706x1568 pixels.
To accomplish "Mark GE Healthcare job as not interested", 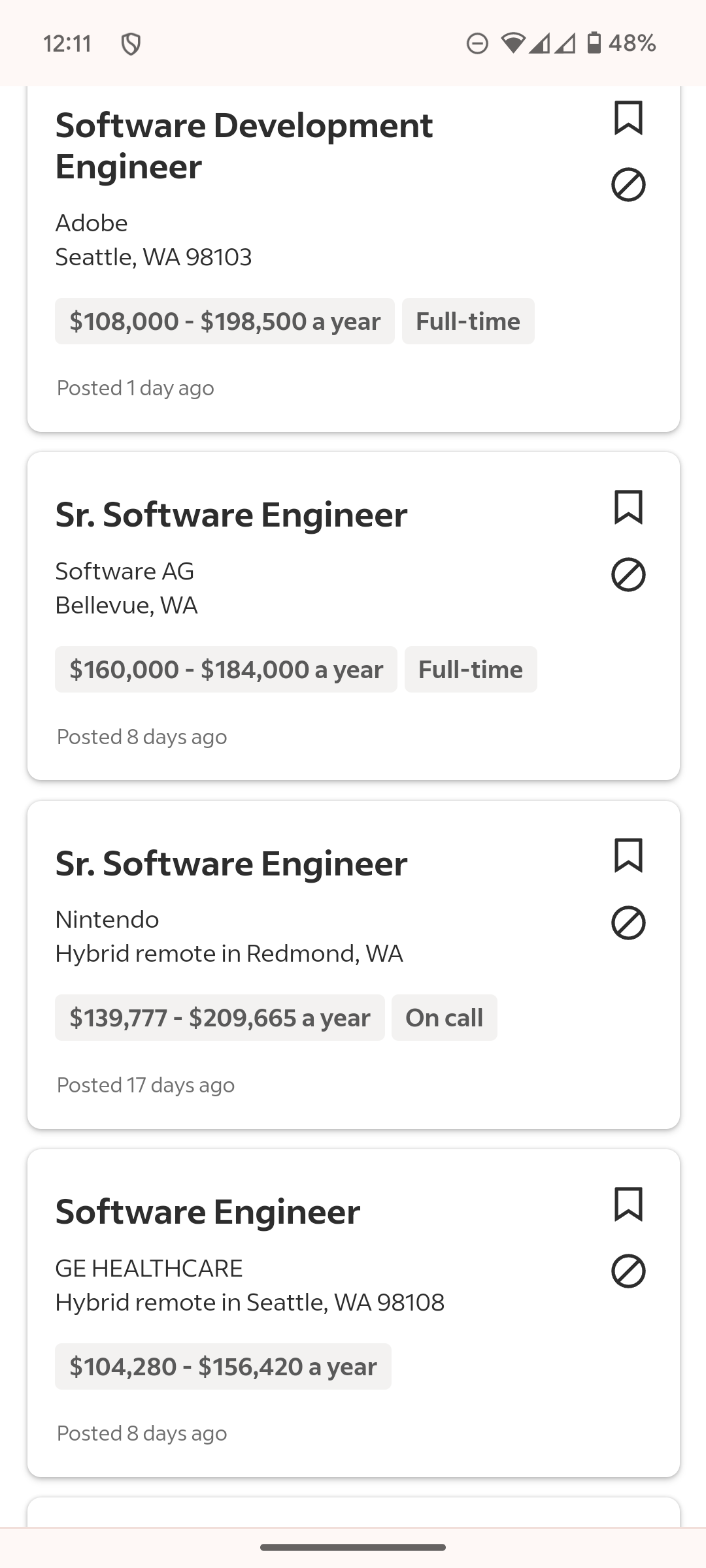I will [x=628, y=1271].
